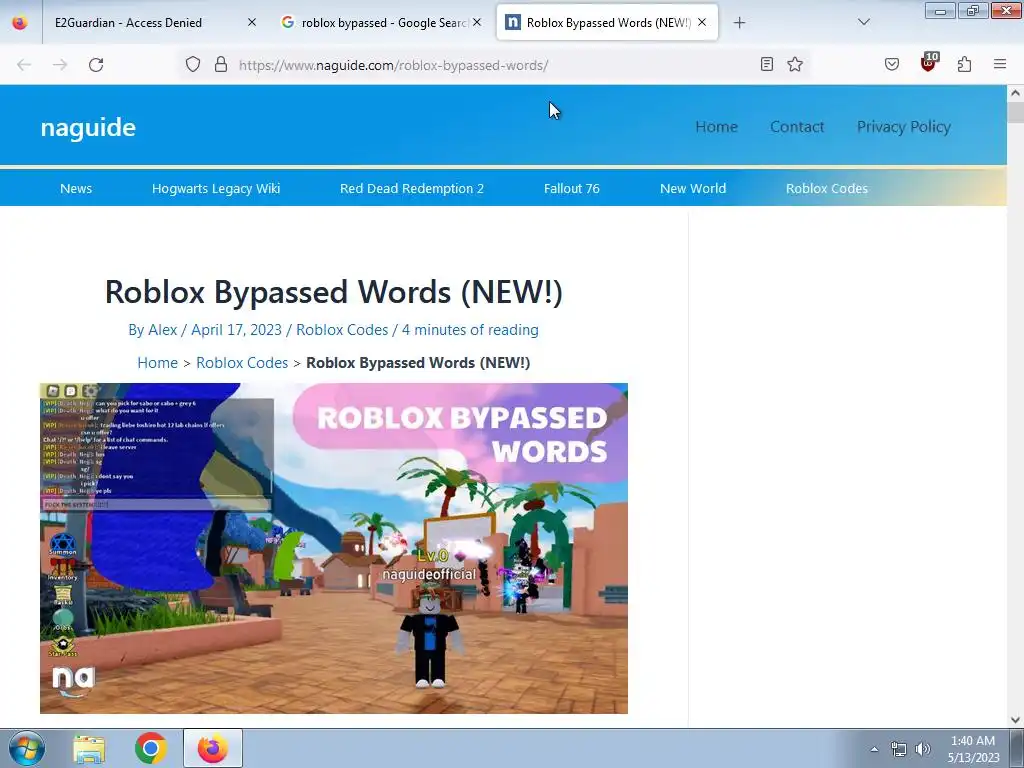Click author link Alex
Image resolution: width=1024 pixels, height=768 pixels.
(x=163, y=330)
